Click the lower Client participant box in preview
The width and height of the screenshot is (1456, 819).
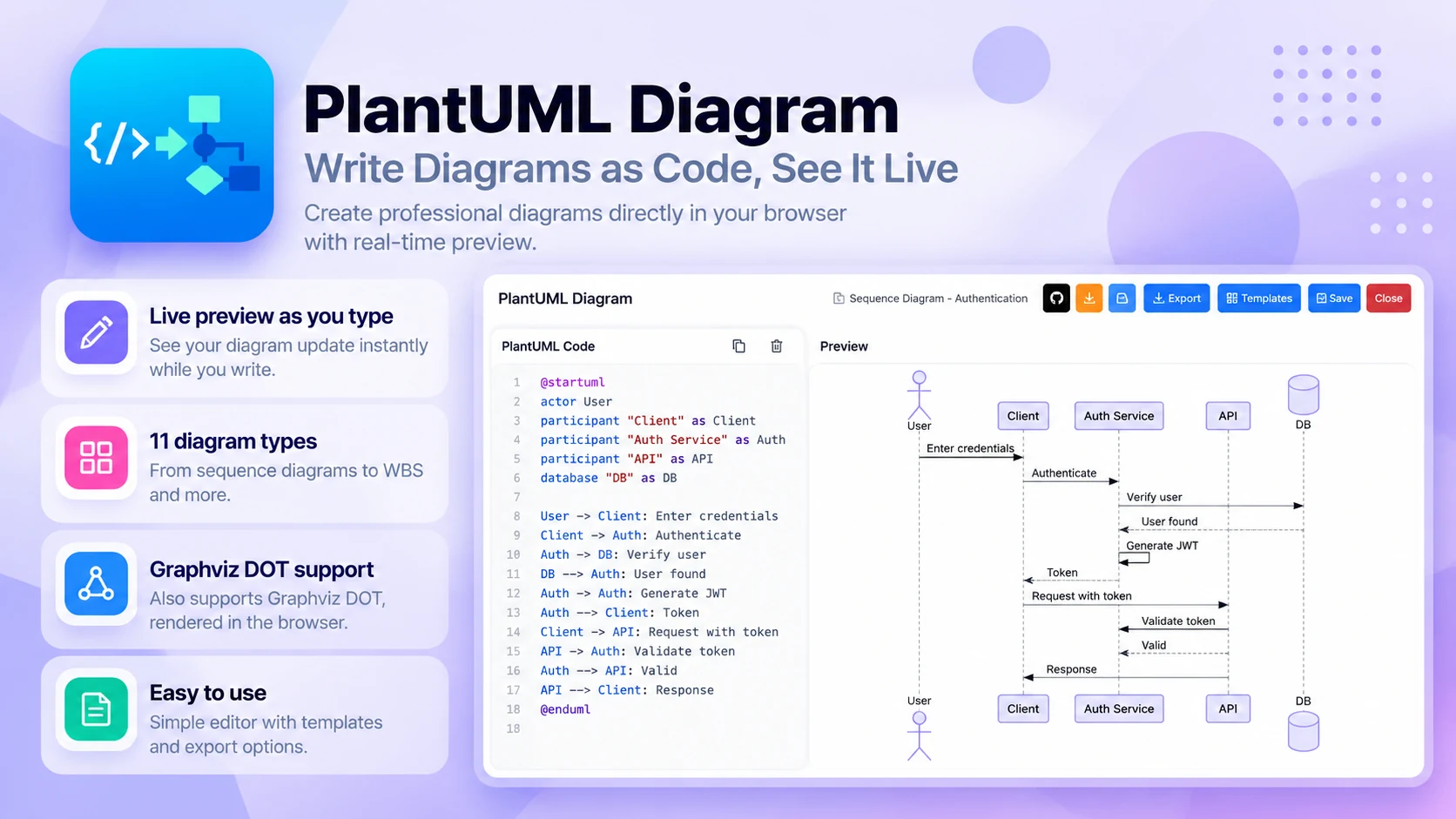[x=1023, y=708]
